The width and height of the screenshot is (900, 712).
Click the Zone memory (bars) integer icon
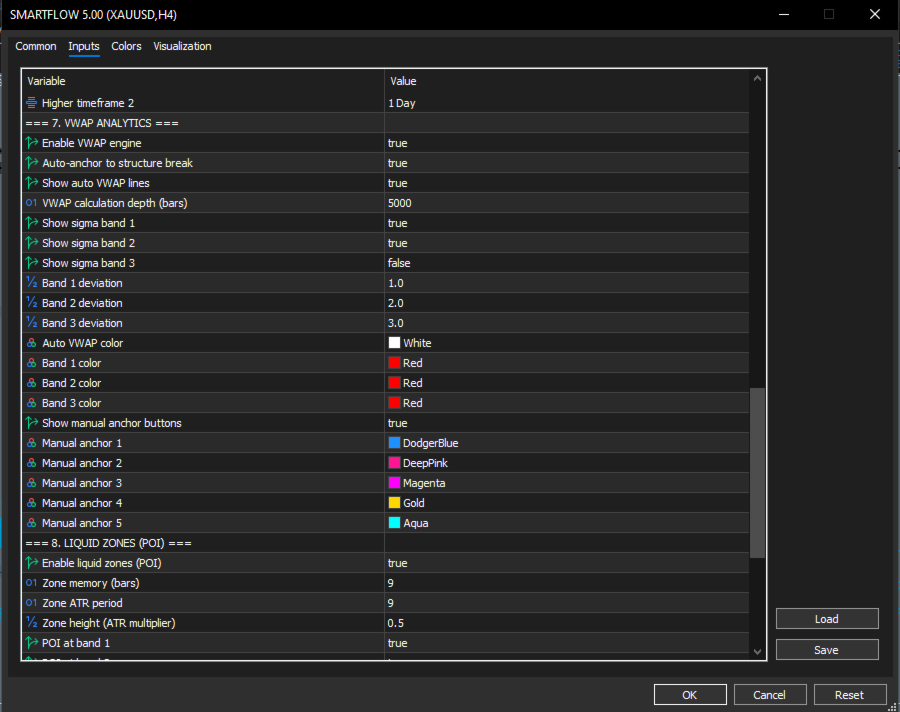(x=32, y=583)
